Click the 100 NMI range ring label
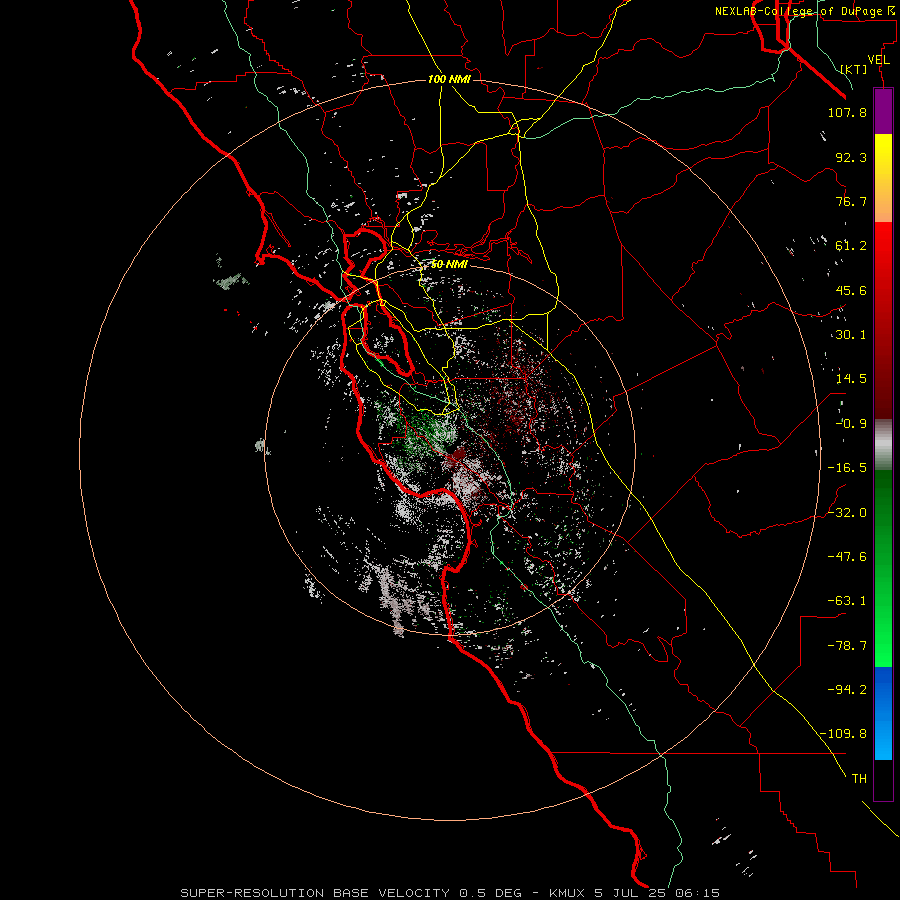 point(449,79)
